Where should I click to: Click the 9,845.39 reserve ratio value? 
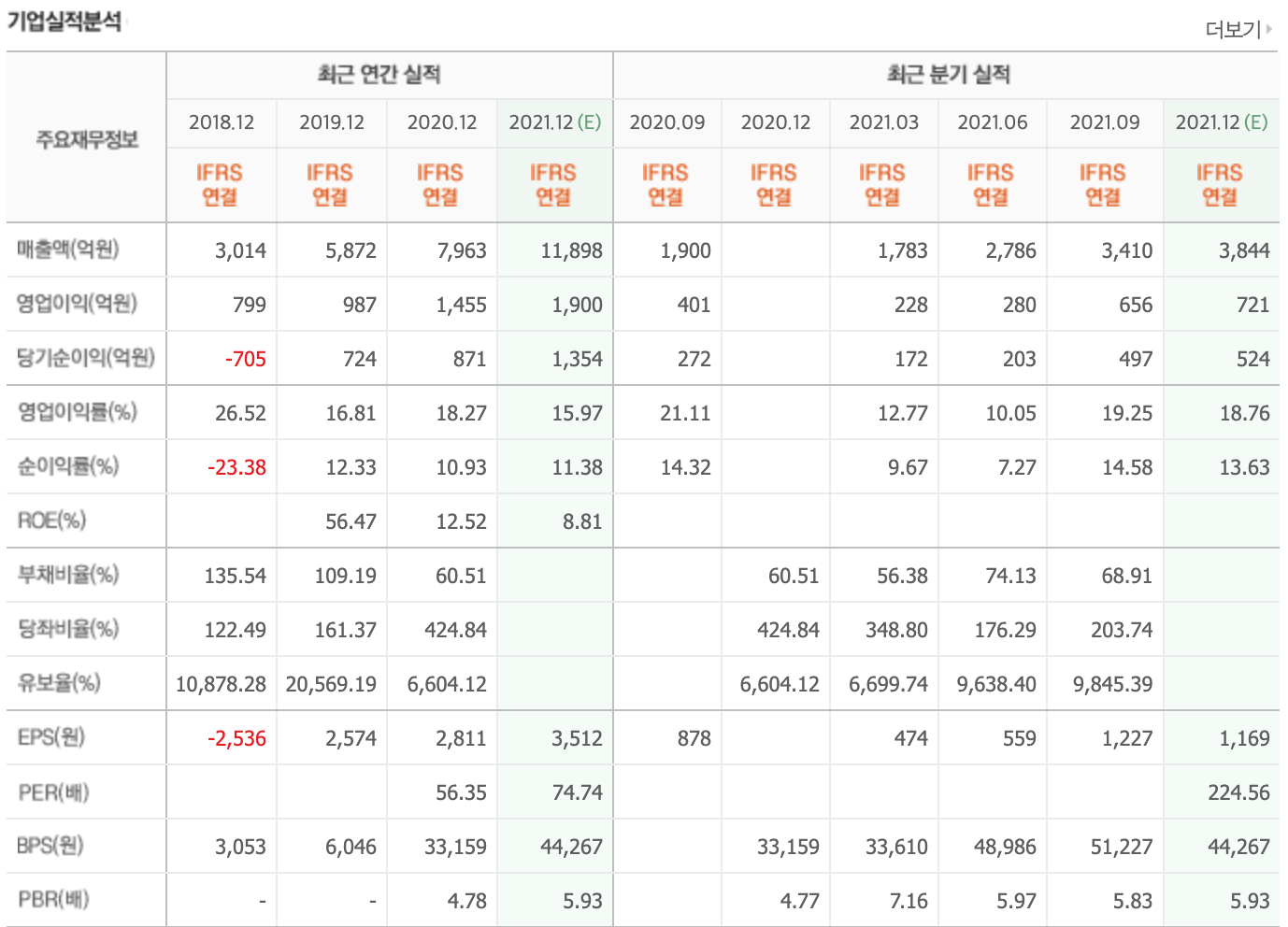(x=1112, y=684)
